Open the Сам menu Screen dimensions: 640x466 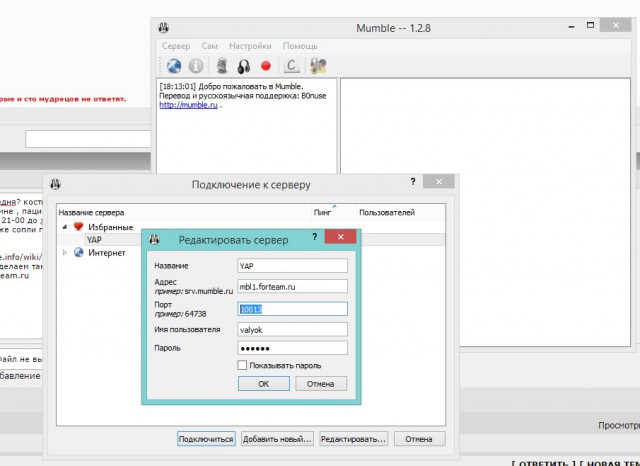pyautogui.click(x=209, y=46)
